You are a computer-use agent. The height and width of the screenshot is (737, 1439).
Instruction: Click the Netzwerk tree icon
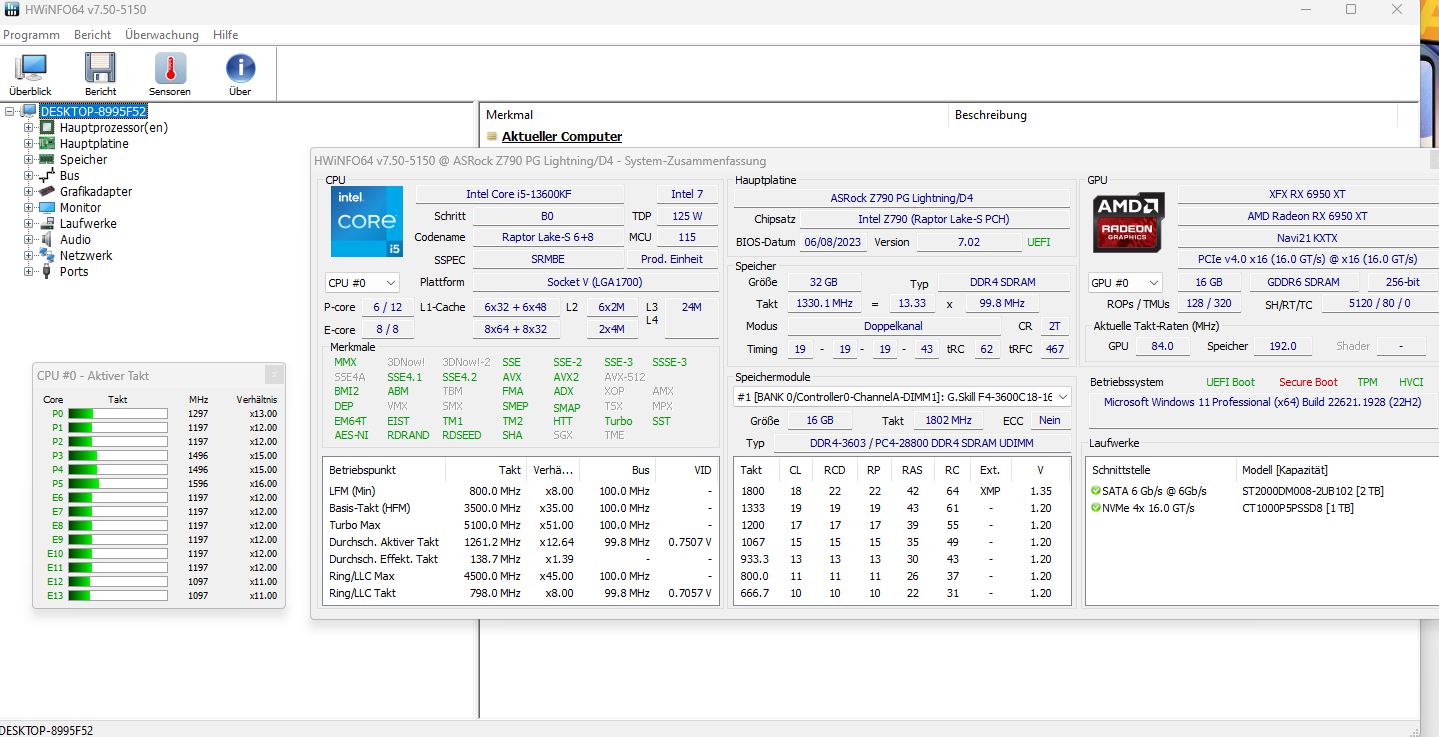[x=46, y=256]
